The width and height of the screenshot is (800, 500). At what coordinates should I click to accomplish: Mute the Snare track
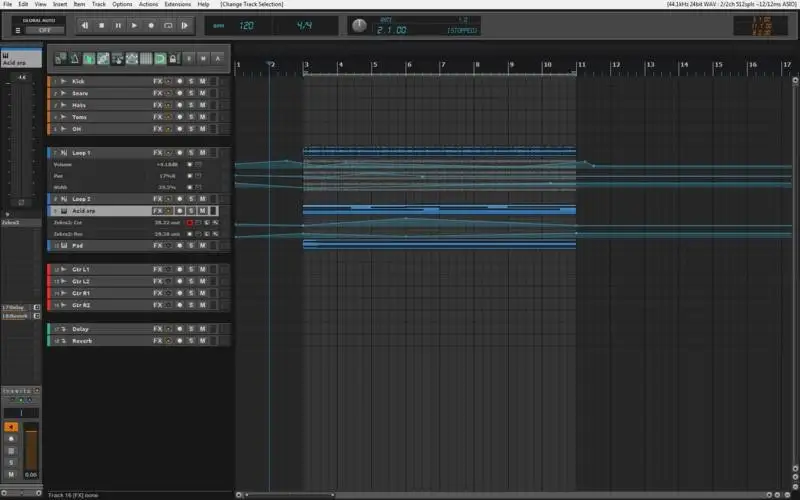pos(202,92)
